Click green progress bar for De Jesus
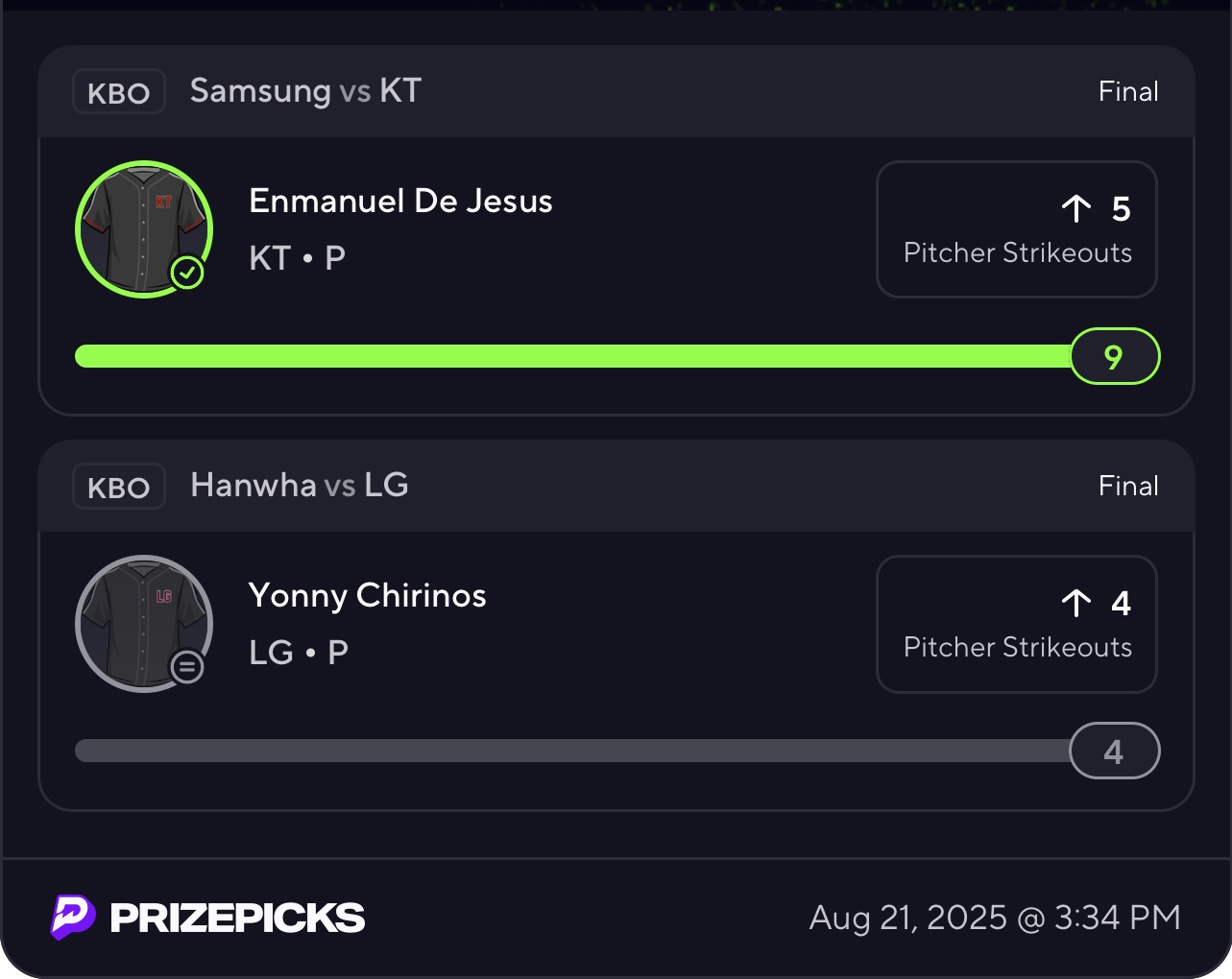This screenshot has width=1232, height=979. pos(572,356)
